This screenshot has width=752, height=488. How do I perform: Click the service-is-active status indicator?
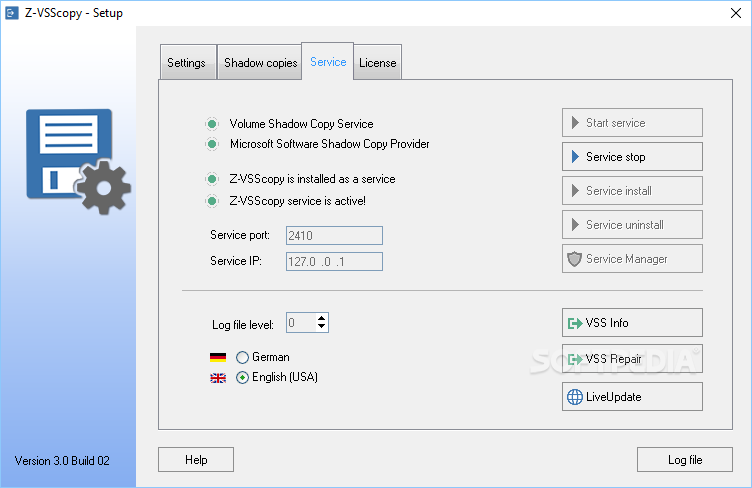click(212, 201)
